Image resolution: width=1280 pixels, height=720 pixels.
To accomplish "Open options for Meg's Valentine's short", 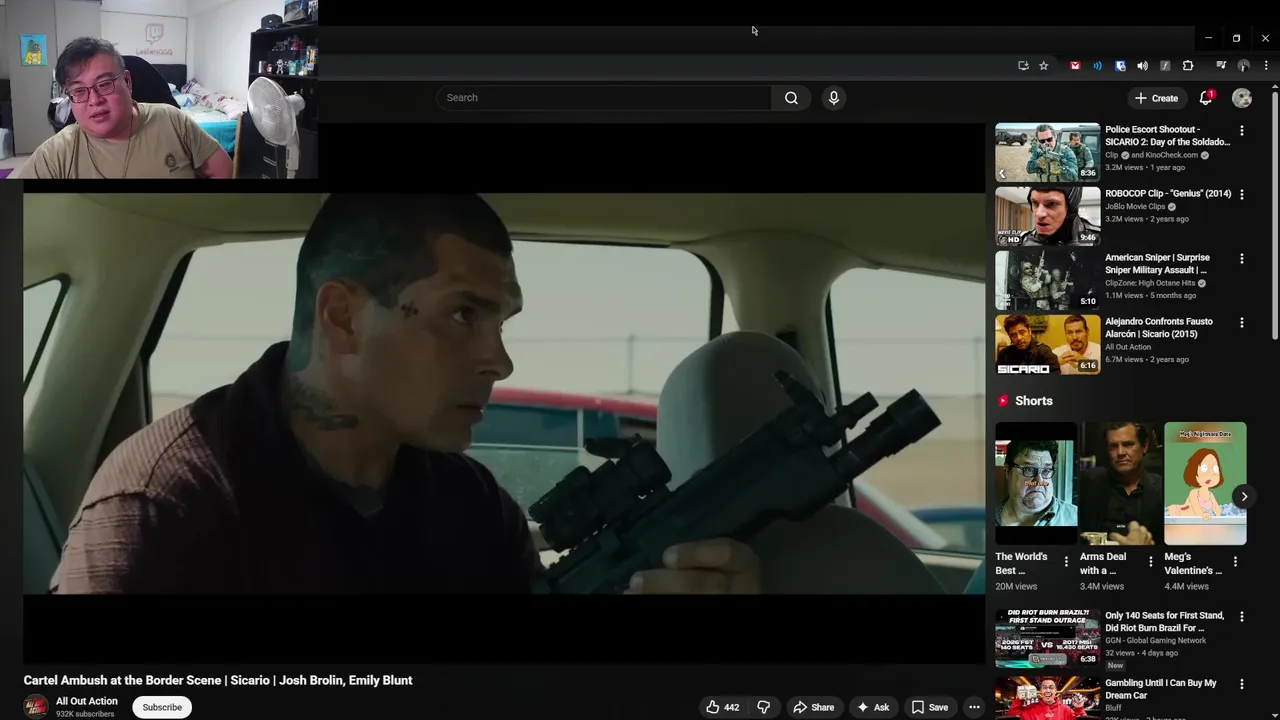I will pyautogui.click(x=1235, y=562).
